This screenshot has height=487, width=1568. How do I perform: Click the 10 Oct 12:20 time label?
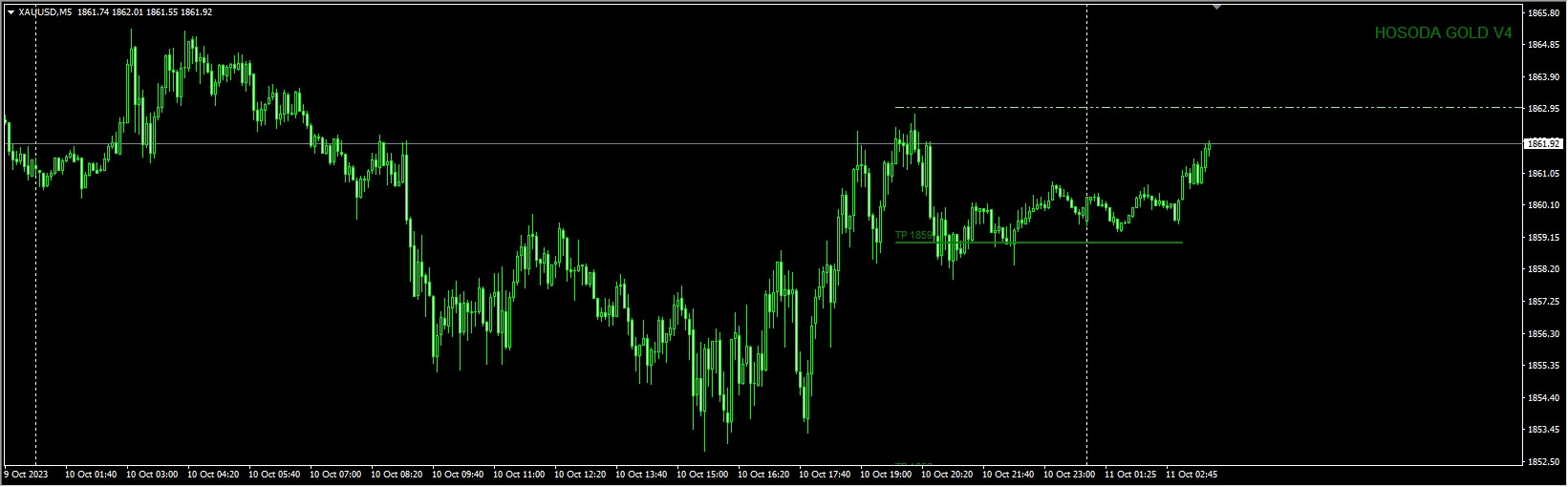(x=580, y=475)
